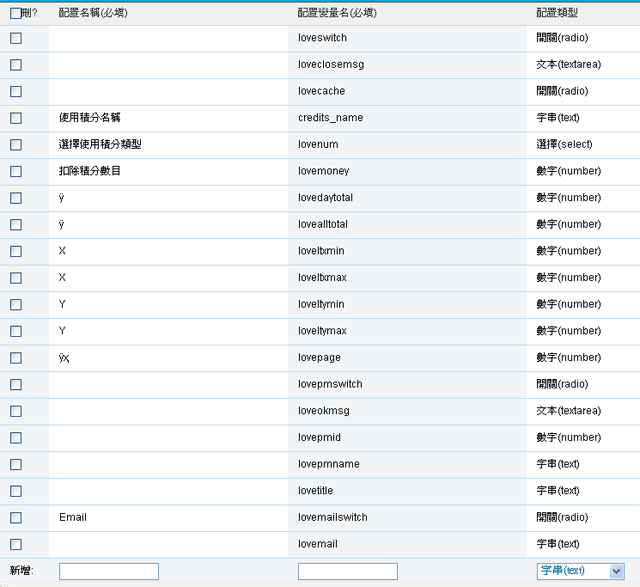The height and width of the screenshot is (587, 640).
Task: Click the loveltymax variable name
Action: point(322,331)
